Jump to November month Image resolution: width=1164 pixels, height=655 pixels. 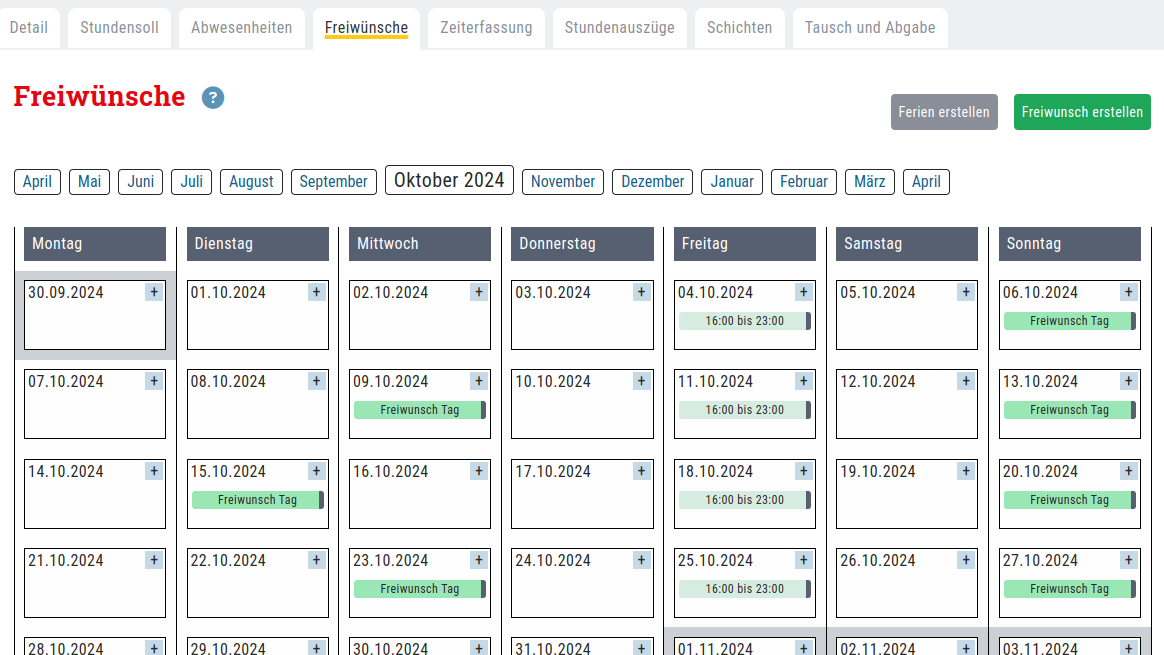click(563, 182)
